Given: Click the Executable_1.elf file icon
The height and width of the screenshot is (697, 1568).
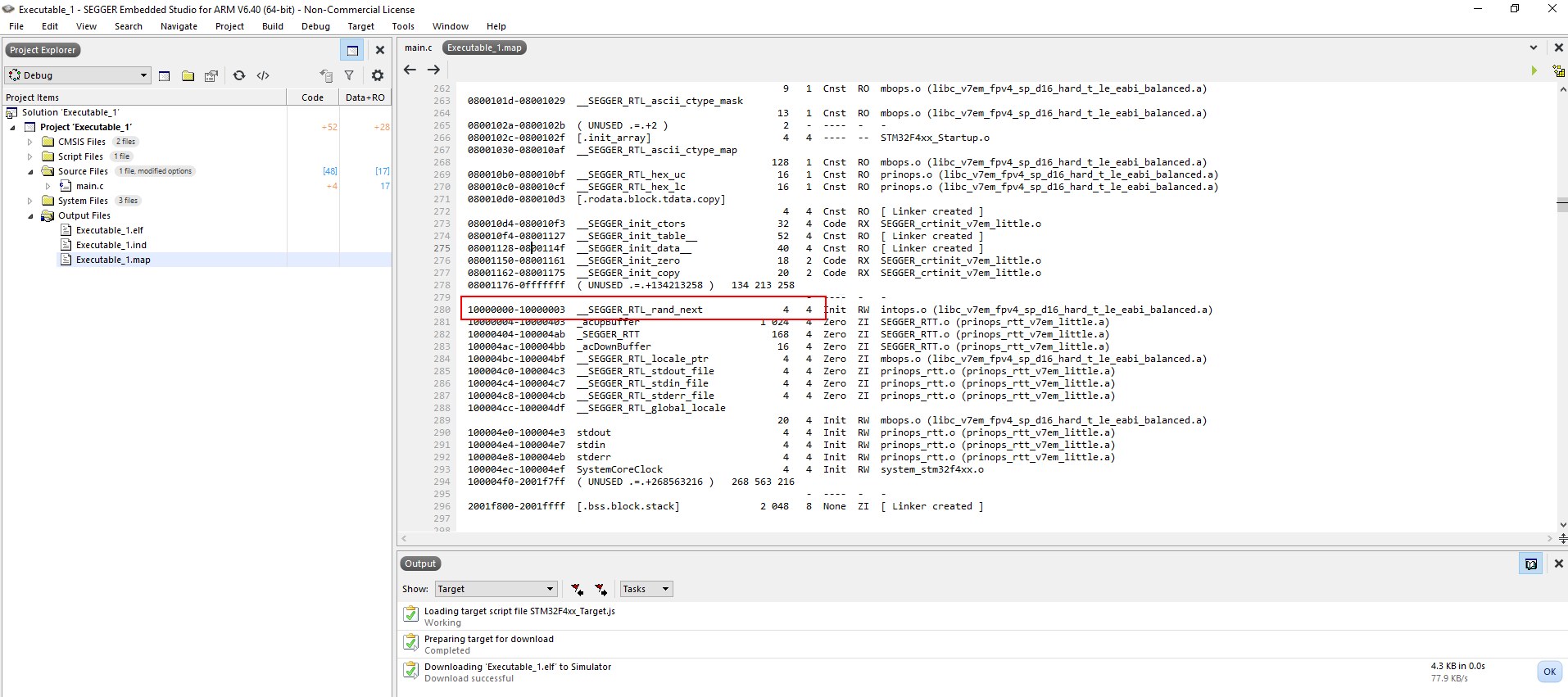Looking at the screenshot, I should 66,230.
